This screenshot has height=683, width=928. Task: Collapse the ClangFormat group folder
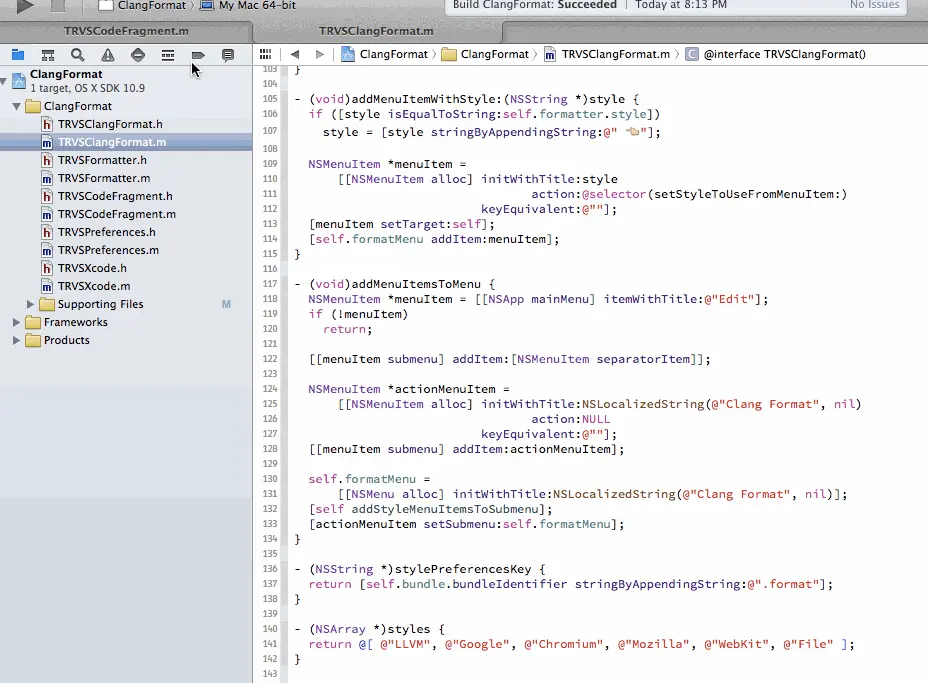17,107
